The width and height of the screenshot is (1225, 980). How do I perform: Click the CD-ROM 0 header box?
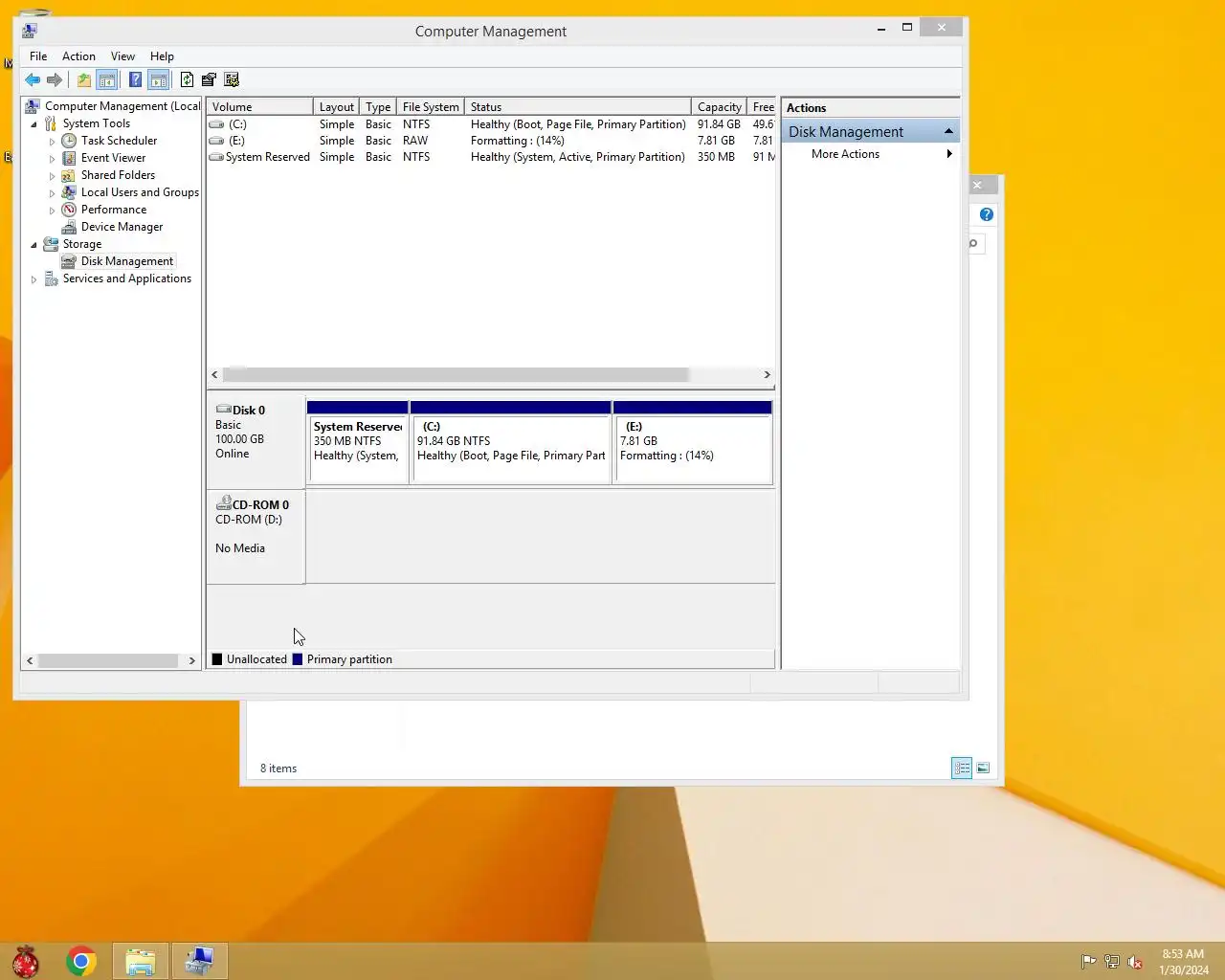tap(256, 537)
